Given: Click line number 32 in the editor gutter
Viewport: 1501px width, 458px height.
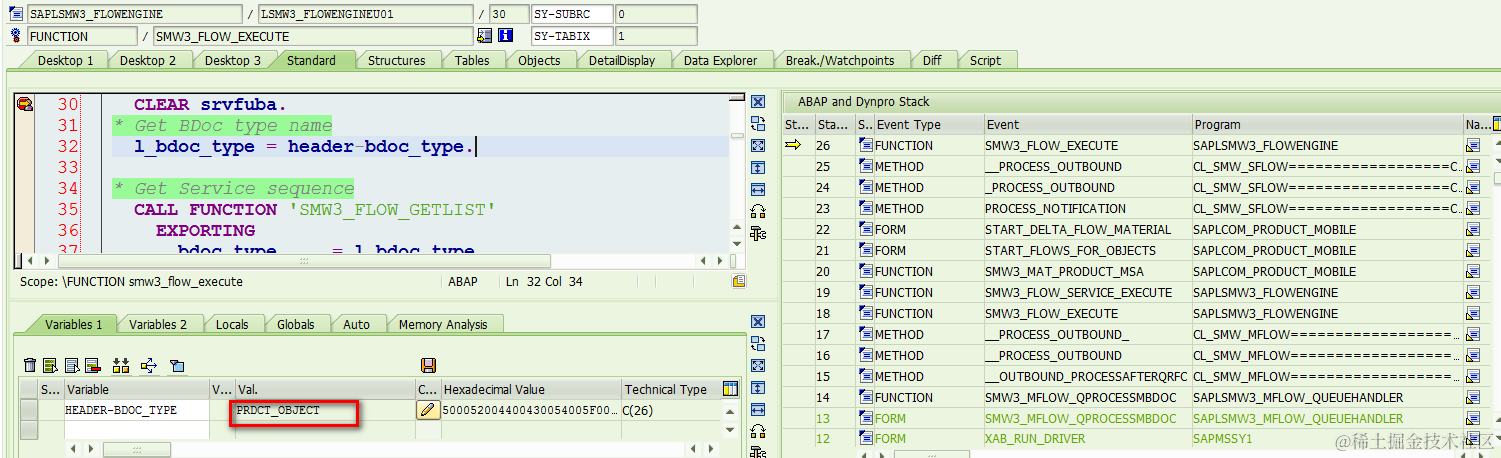Looking at the screenshot, I should [68, 146].
